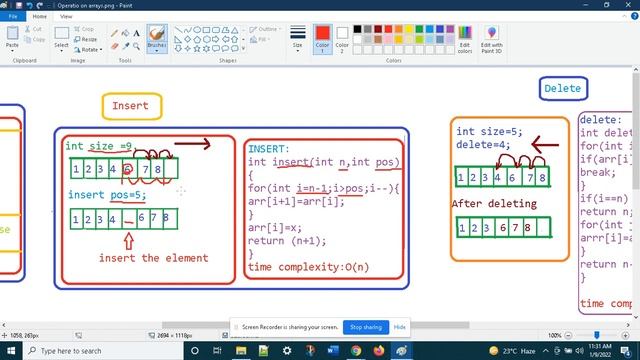The image size is (640, 360).
Task: Open Paint Help question mark icon
Action: [635, 16]
